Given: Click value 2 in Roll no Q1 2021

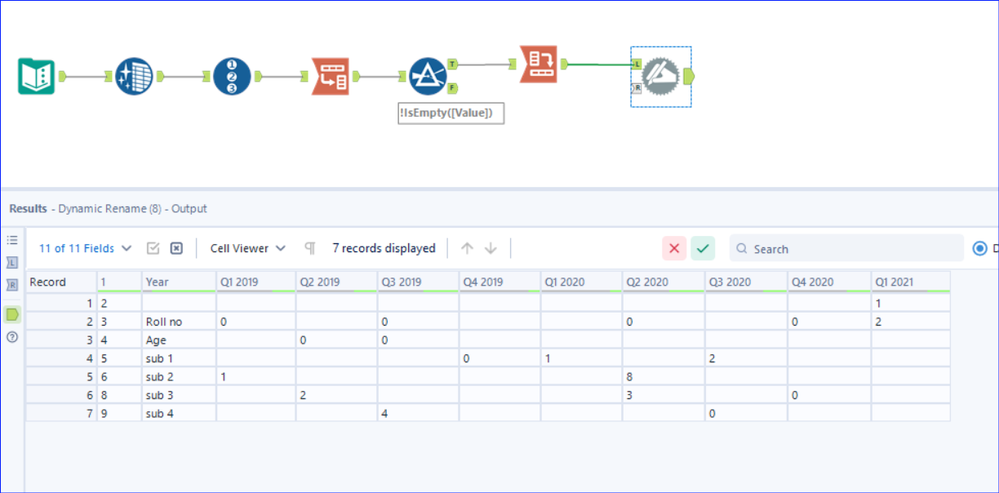Looking at the screenshot, I should coord(910,322).
